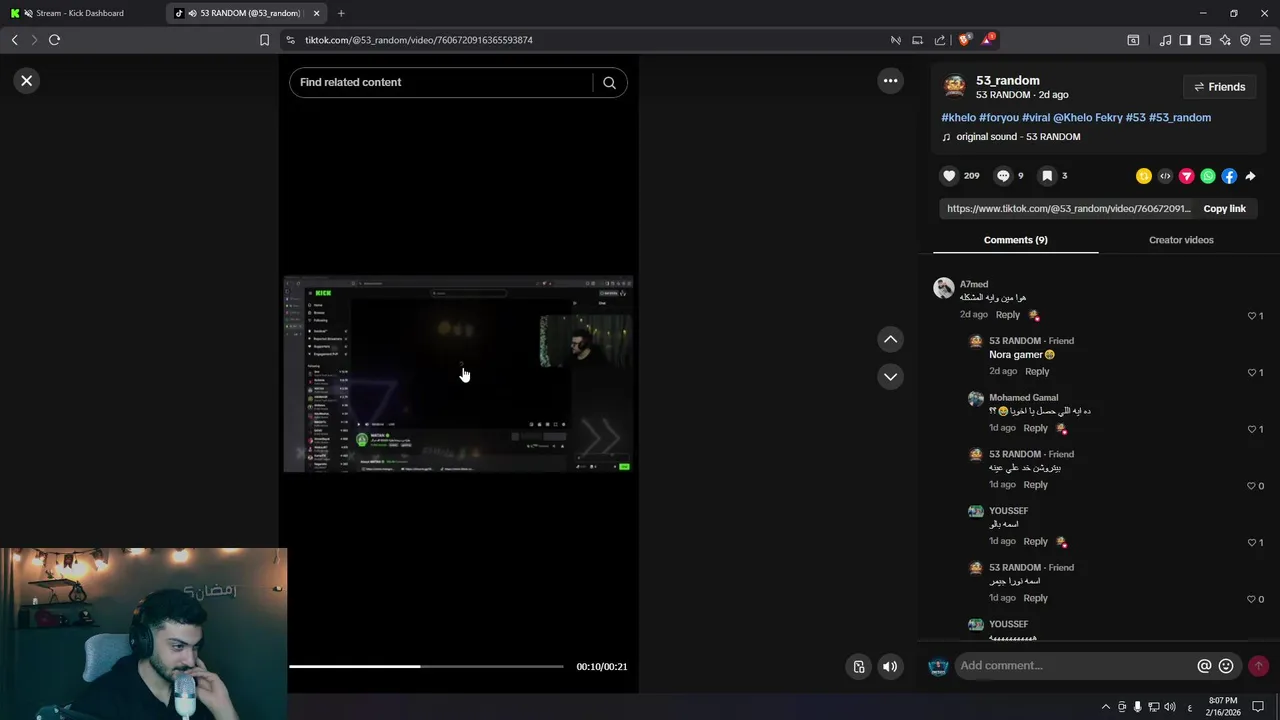Save video with bookmark icon

[1047, 176]
